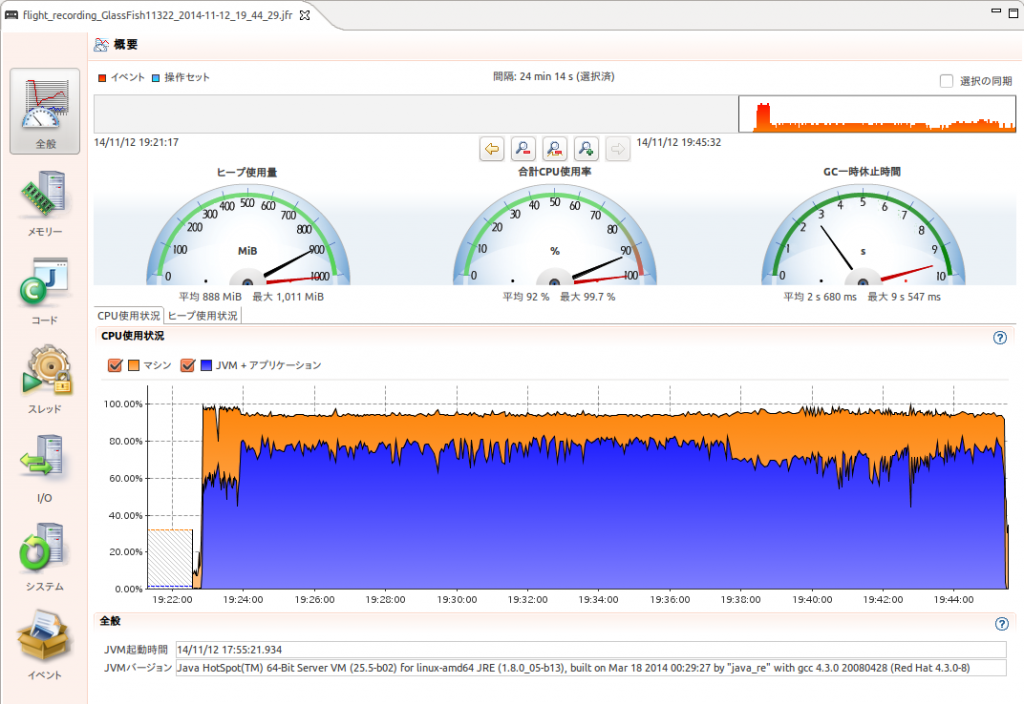The height and width of the screenshot is (704, 1024).
Task: Click the zoom in magnifier icon
Action: click(x=586, y=149)
